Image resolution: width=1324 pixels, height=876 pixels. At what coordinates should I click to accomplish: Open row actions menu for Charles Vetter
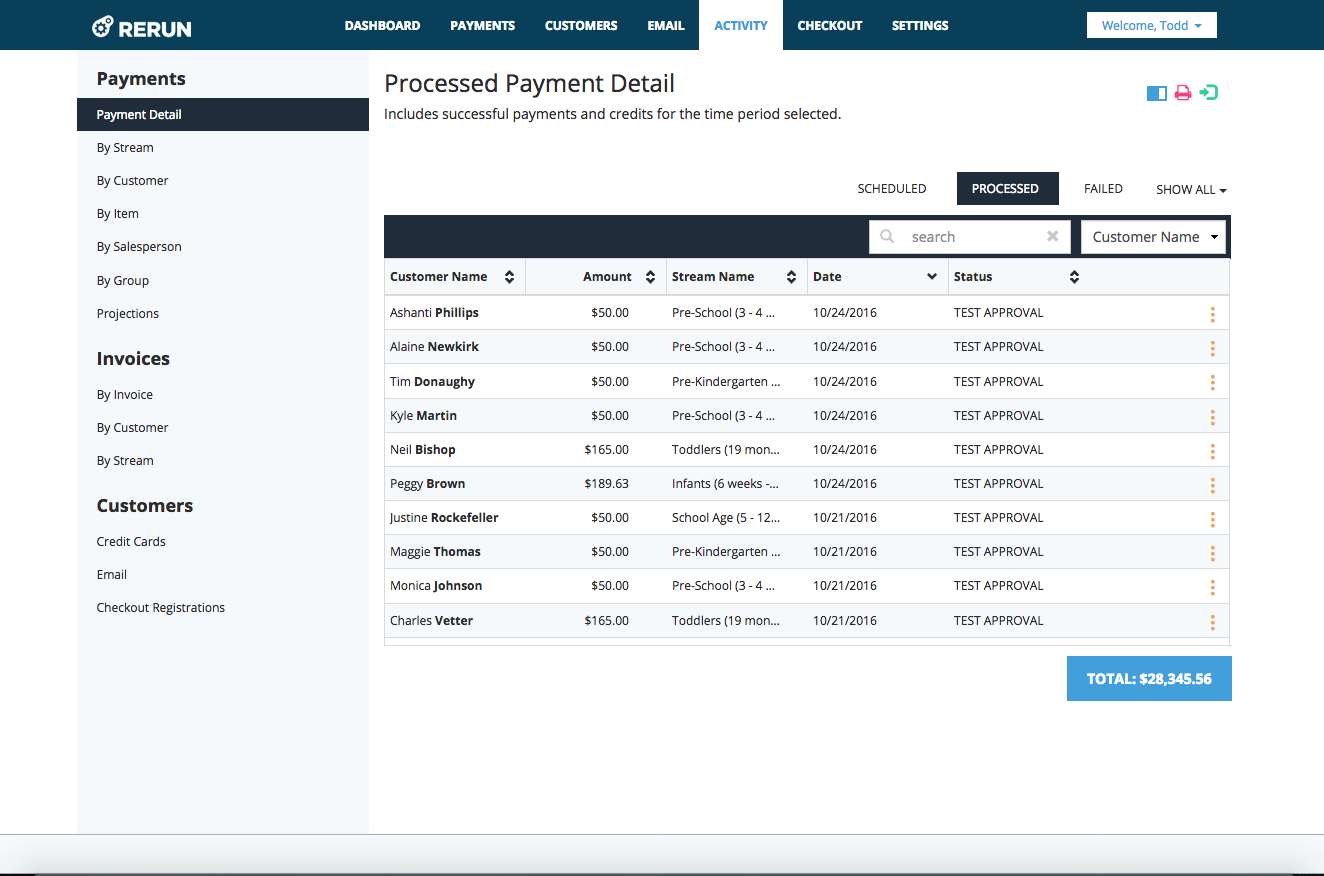click(x=1212, y=622)
